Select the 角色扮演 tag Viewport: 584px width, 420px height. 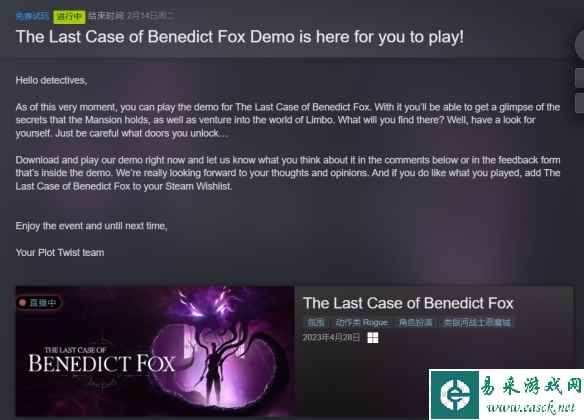click(x=415, y=323)
